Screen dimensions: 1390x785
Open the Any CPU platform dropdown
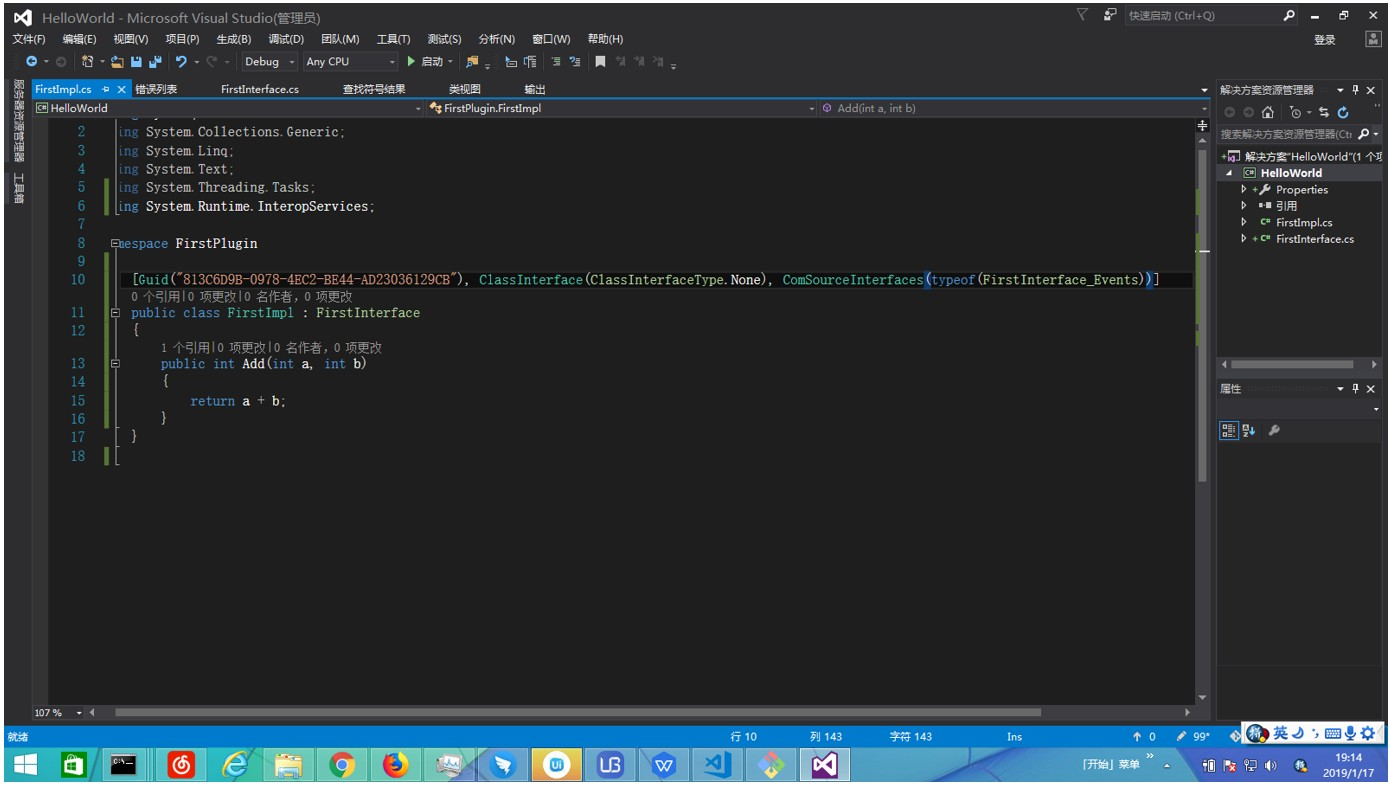pos(350,62)
